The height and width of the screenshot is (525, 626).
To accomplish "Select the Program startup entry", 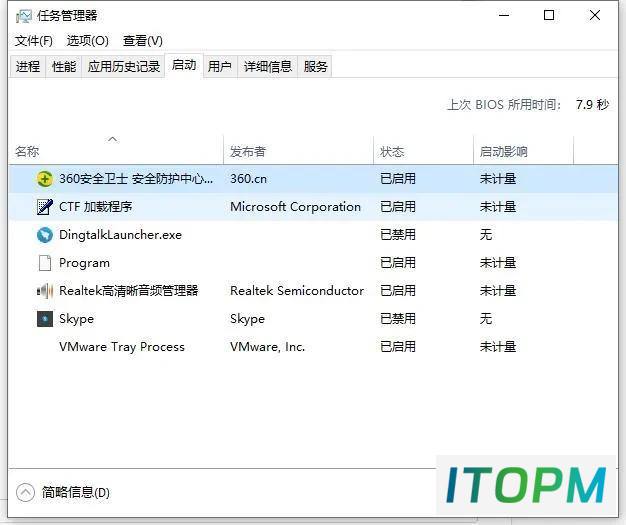I will pos(84,263).
